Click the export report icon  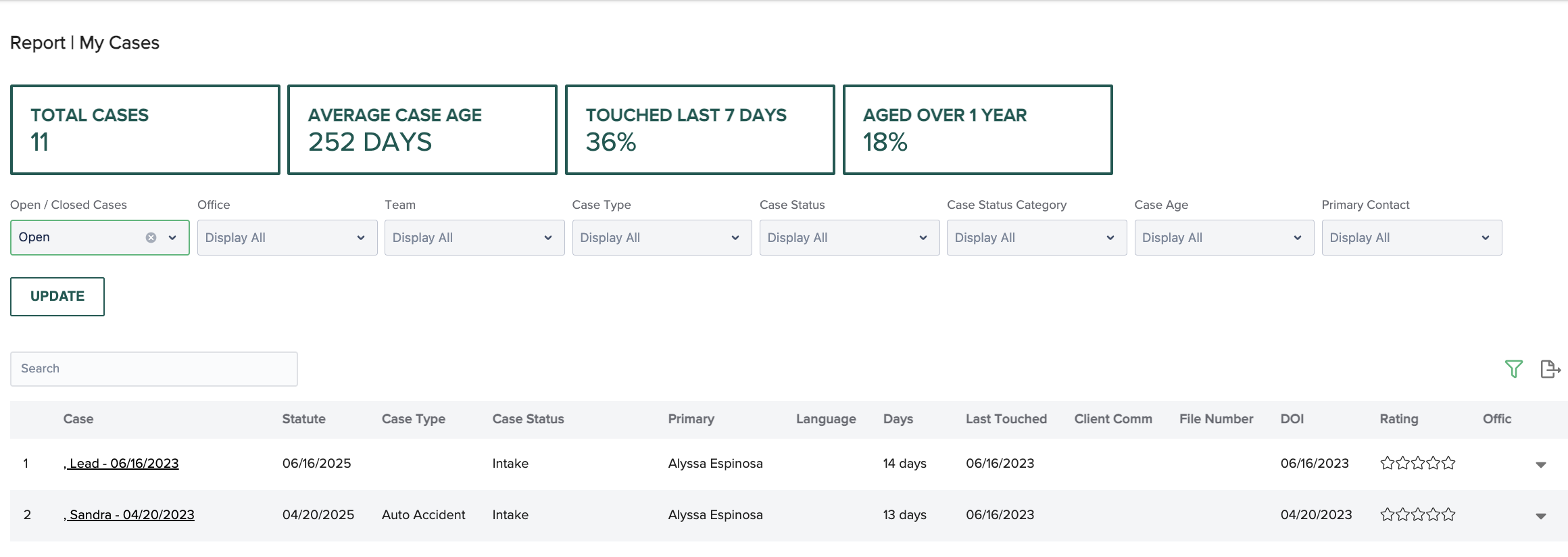pos(1550,369)
